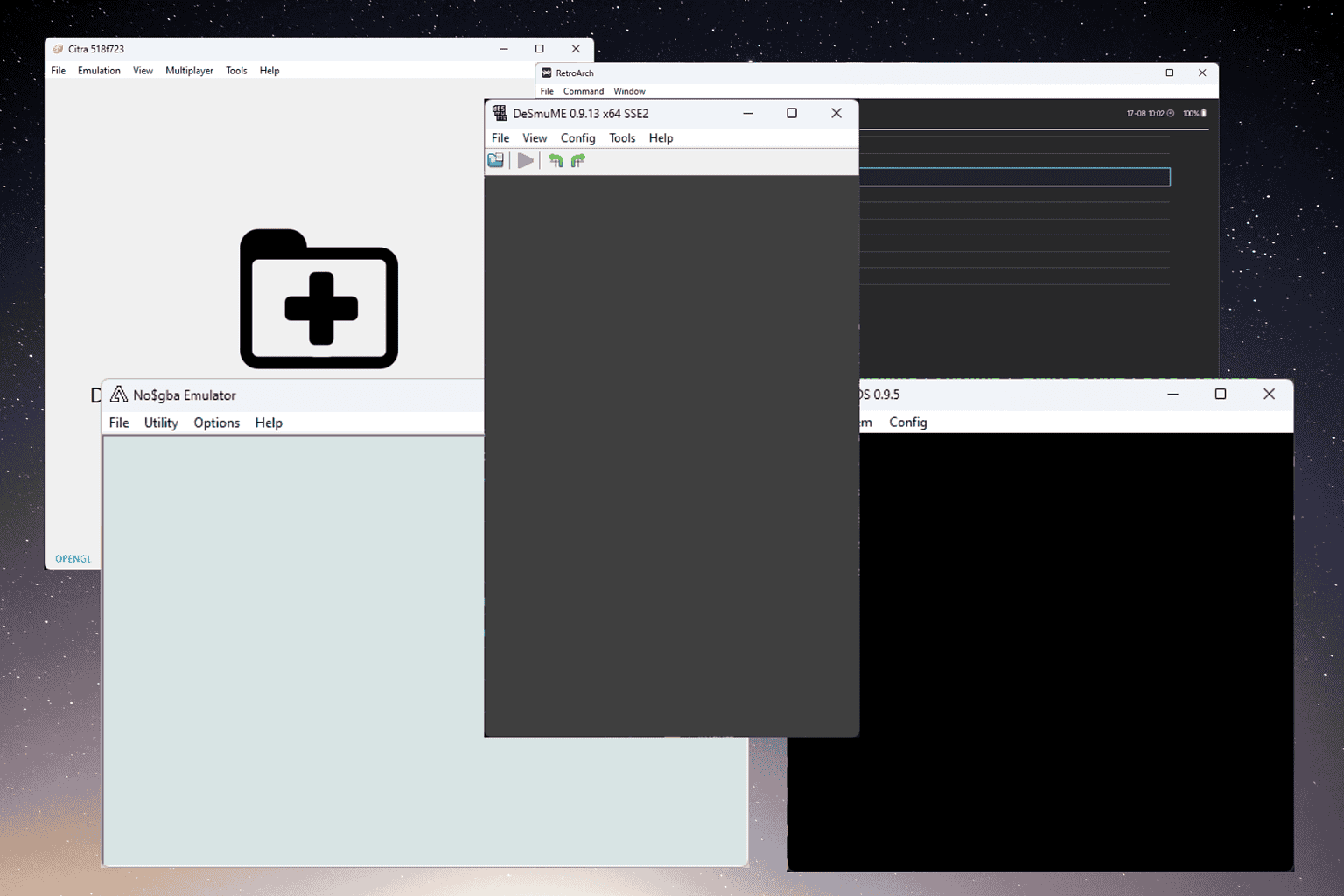Open the Emulation menu in Citra
Screen dimensions: 1344x896
99,71
